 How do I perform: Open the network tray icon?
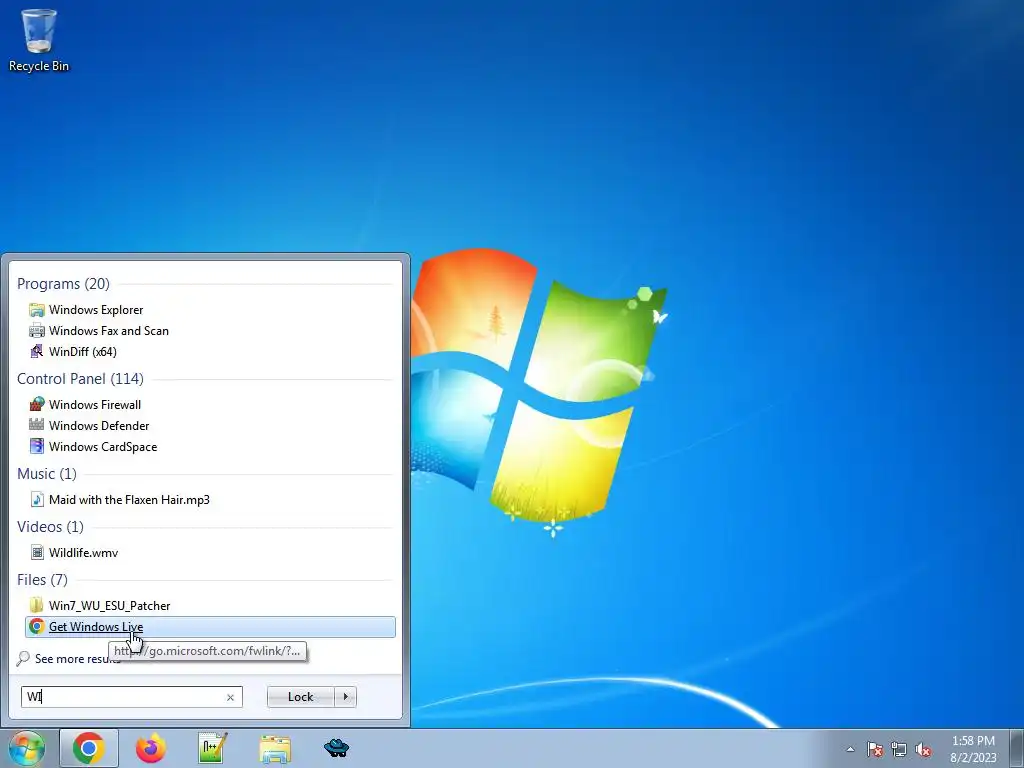tap(899, 749)
